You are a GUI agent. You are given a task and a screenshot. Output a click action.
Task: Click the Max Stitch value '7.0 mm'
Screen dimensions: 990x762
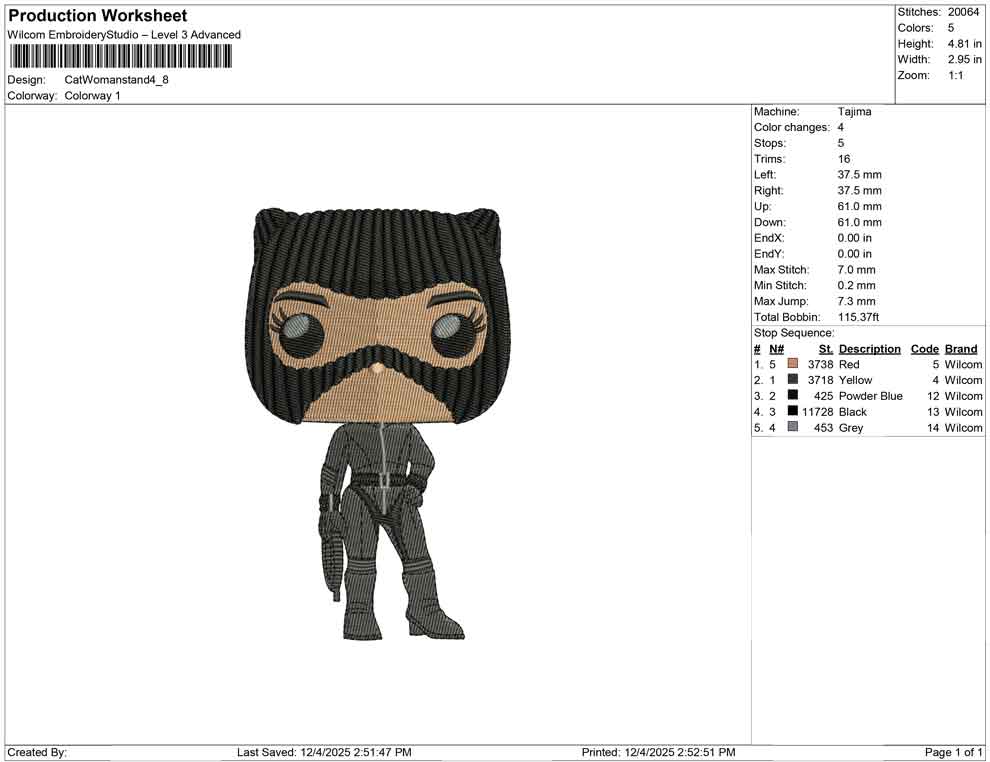856,269
